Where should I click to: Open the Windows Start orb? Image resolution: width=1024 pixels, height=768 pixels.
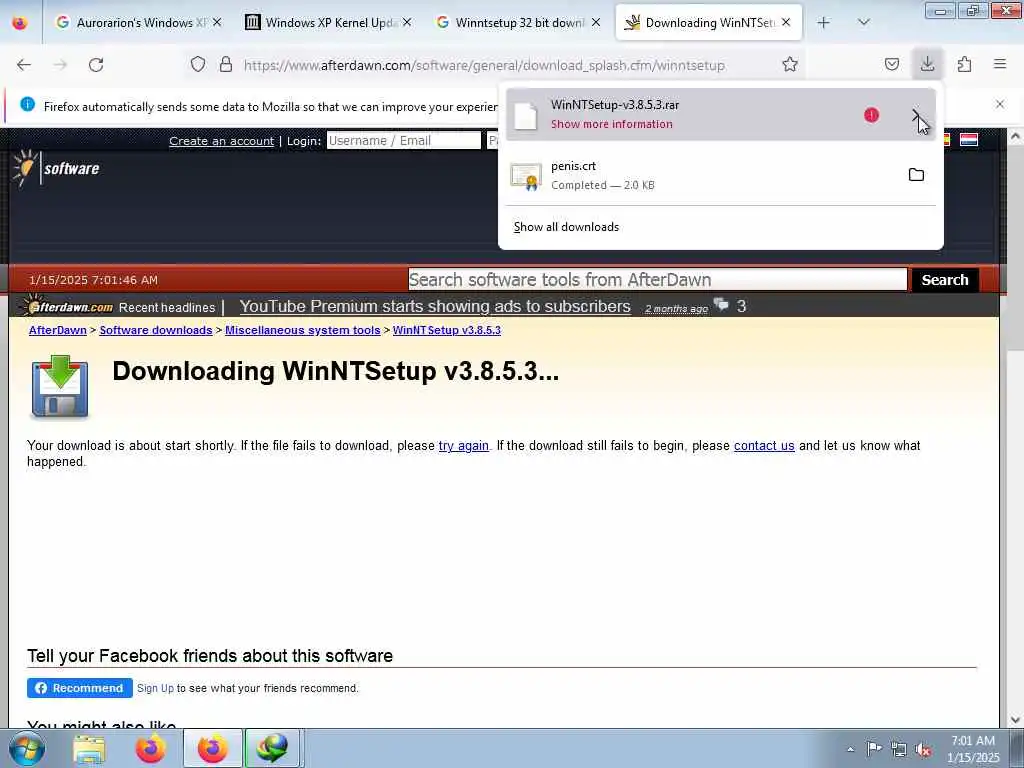[27, 748]
